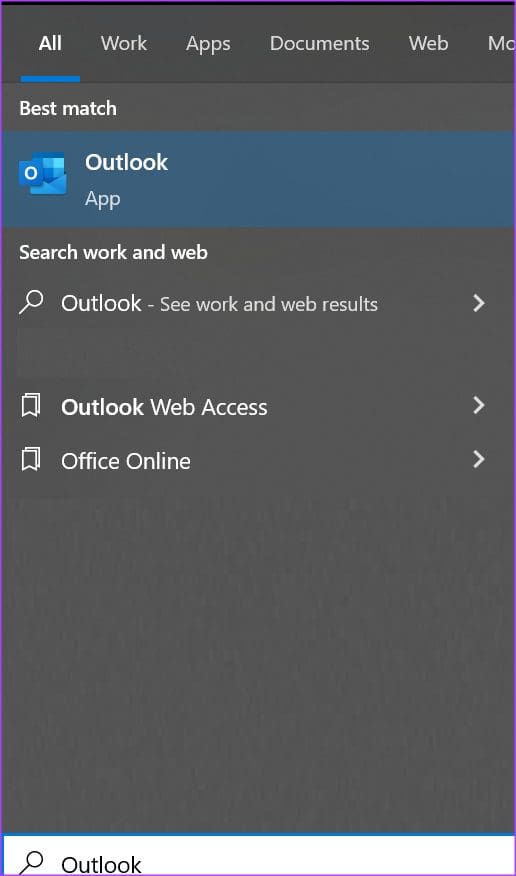Switch to the All tab

50,44
